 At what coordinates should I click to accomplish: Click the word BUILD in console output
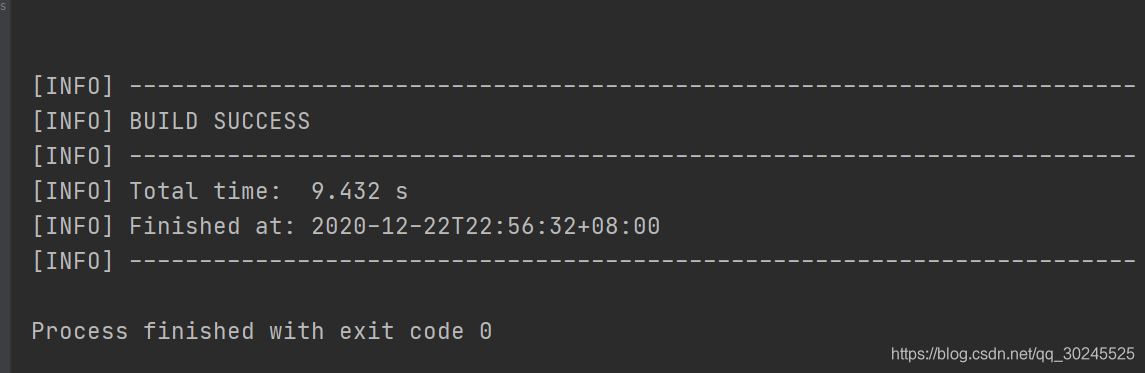(164, 121)
